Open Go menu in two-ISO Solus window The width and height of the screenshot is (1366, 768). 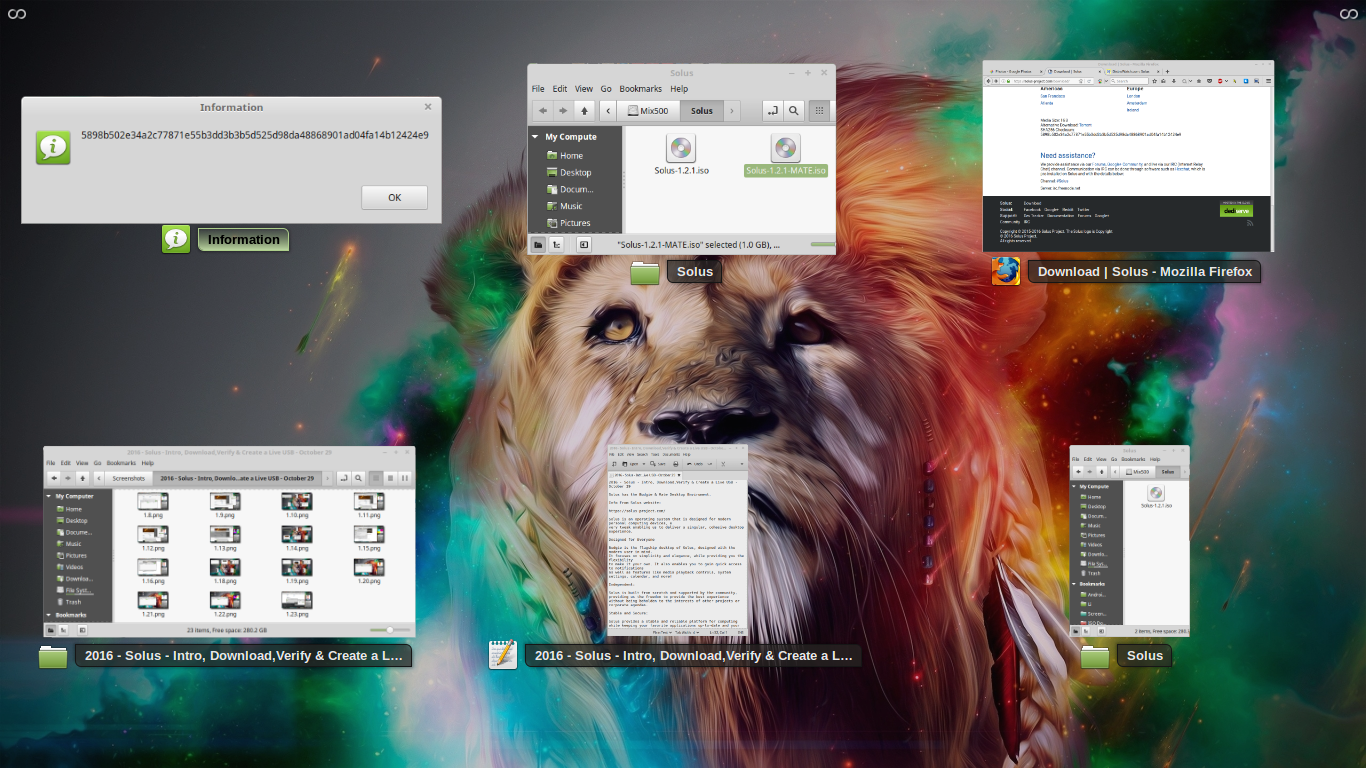[606, 88]
